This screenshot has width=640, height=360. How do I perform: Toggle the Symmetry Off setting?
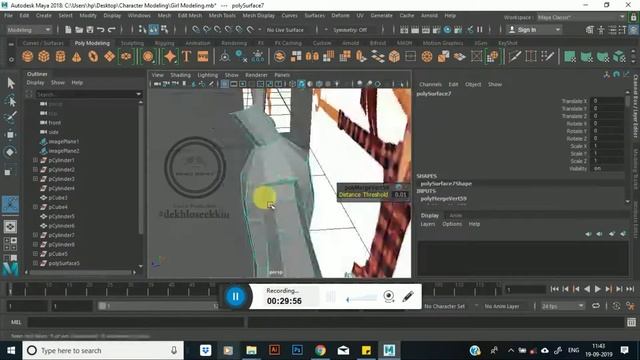click(350, 30)
